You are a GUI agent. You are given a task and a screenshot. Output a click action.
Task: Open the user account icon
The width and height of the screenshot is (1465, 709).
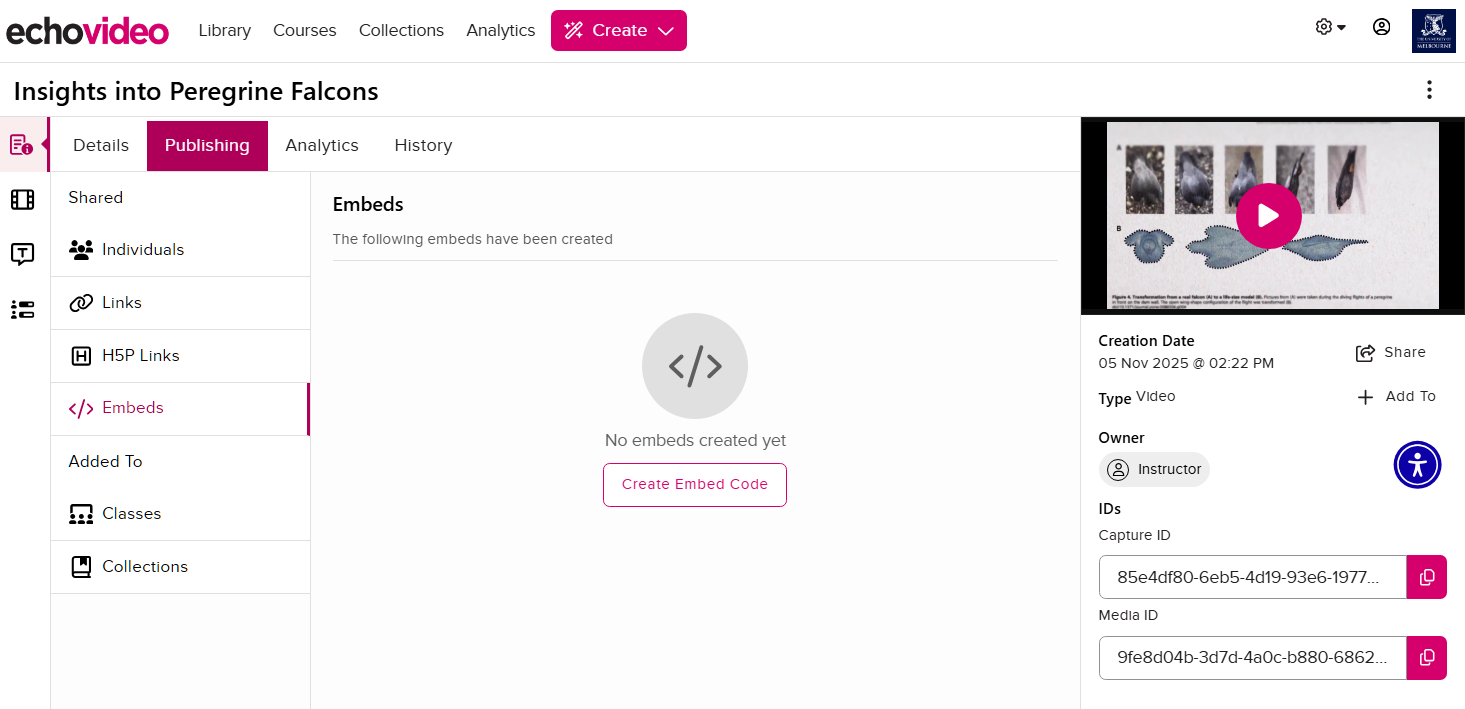(1381, 28)
